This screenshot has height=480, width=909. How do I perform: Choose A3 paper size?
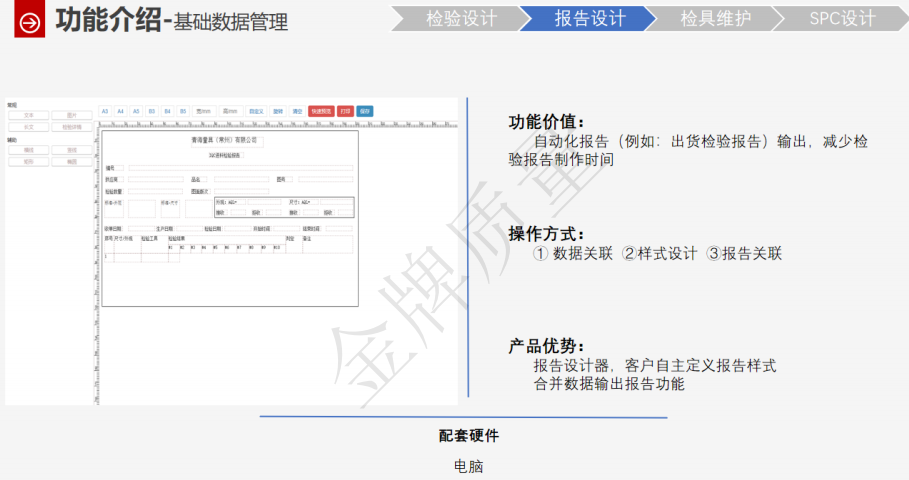105,111
